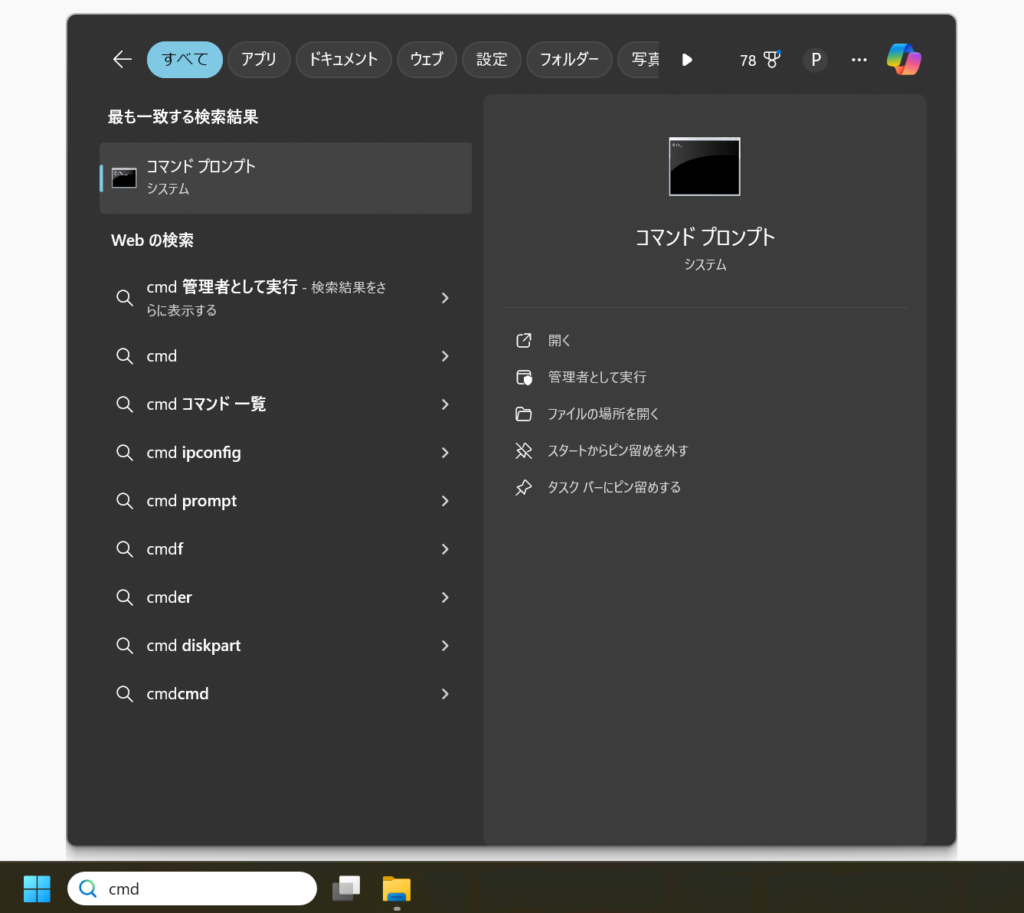
Task: Switch to the アプリ filter tab
Action: 258,59
